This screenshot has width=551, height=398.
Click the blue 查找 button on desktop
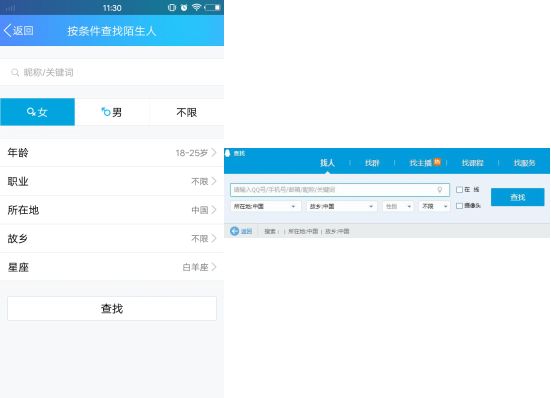518,197
